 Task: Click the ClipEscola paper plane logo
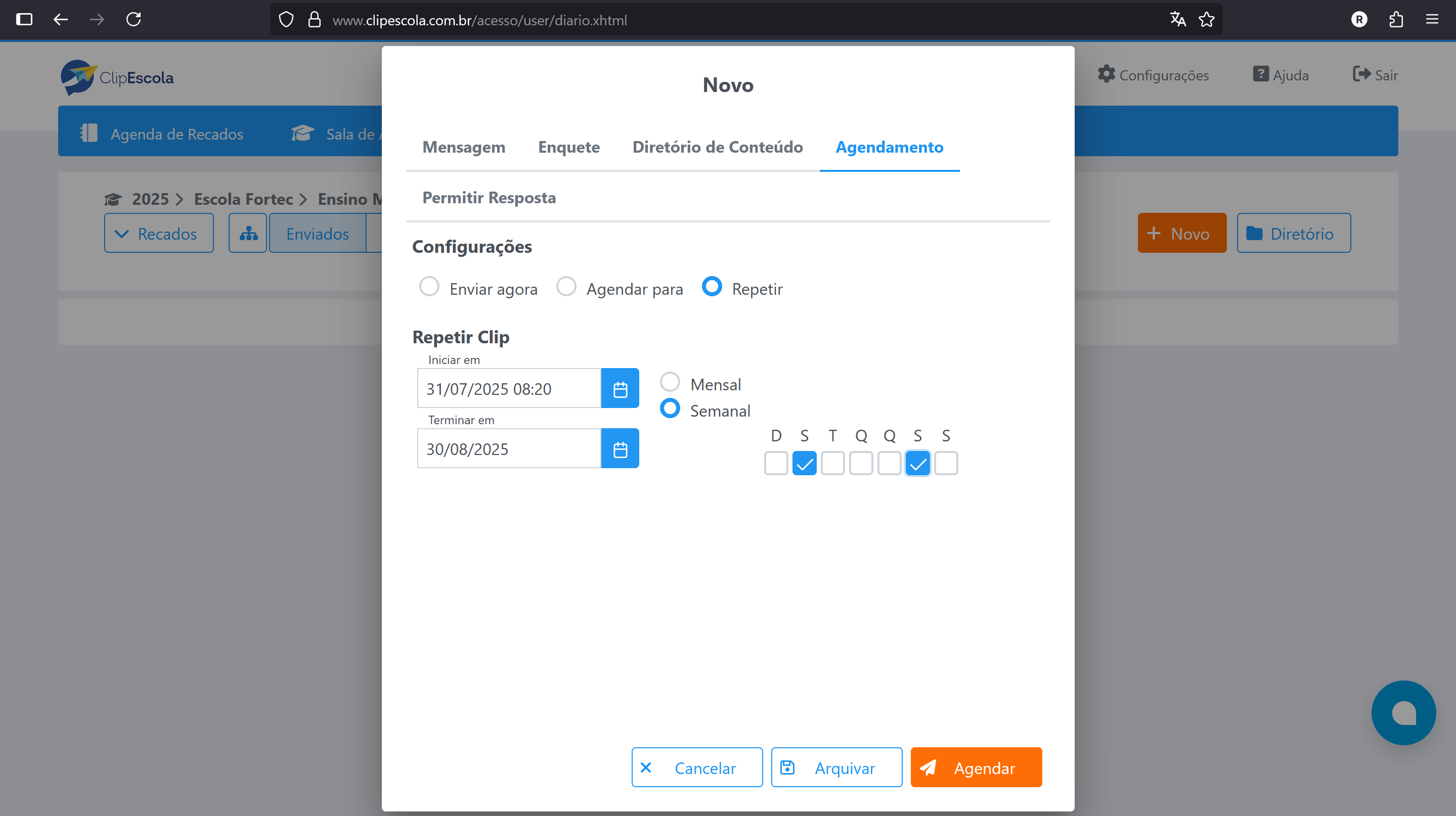79,77
